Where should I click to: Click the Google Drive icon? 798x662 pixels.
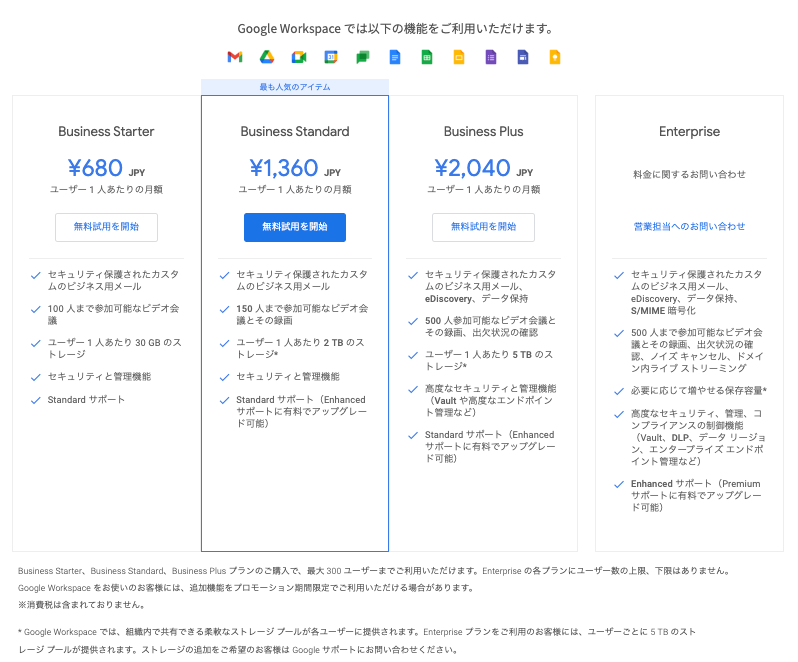pyautogui.click(x=267, y=57)
